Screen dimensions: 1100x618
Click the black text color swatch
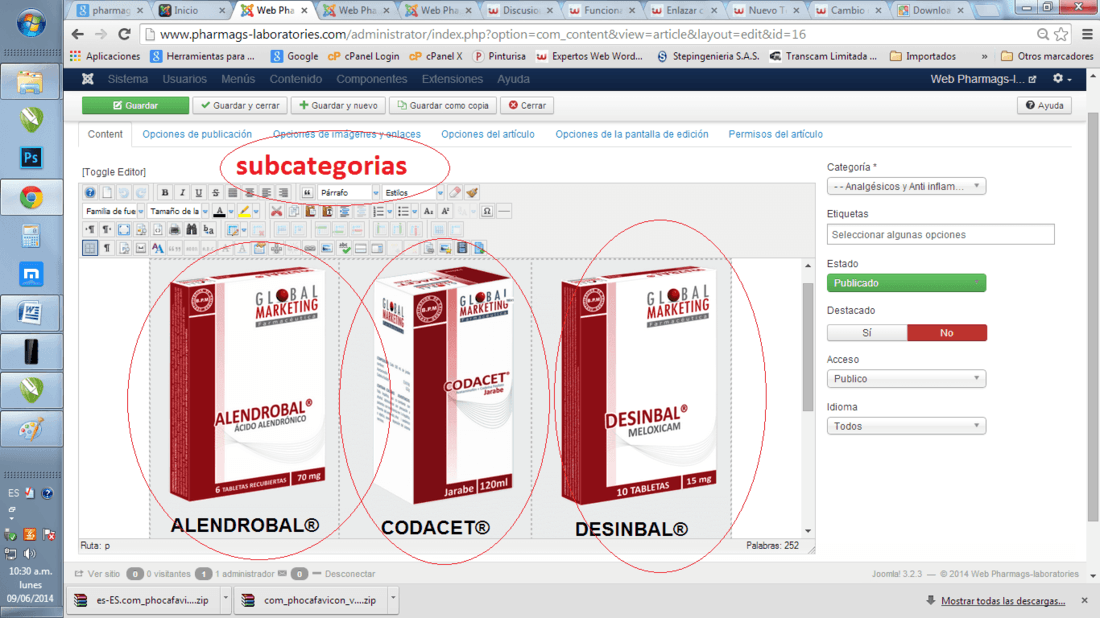220,211
